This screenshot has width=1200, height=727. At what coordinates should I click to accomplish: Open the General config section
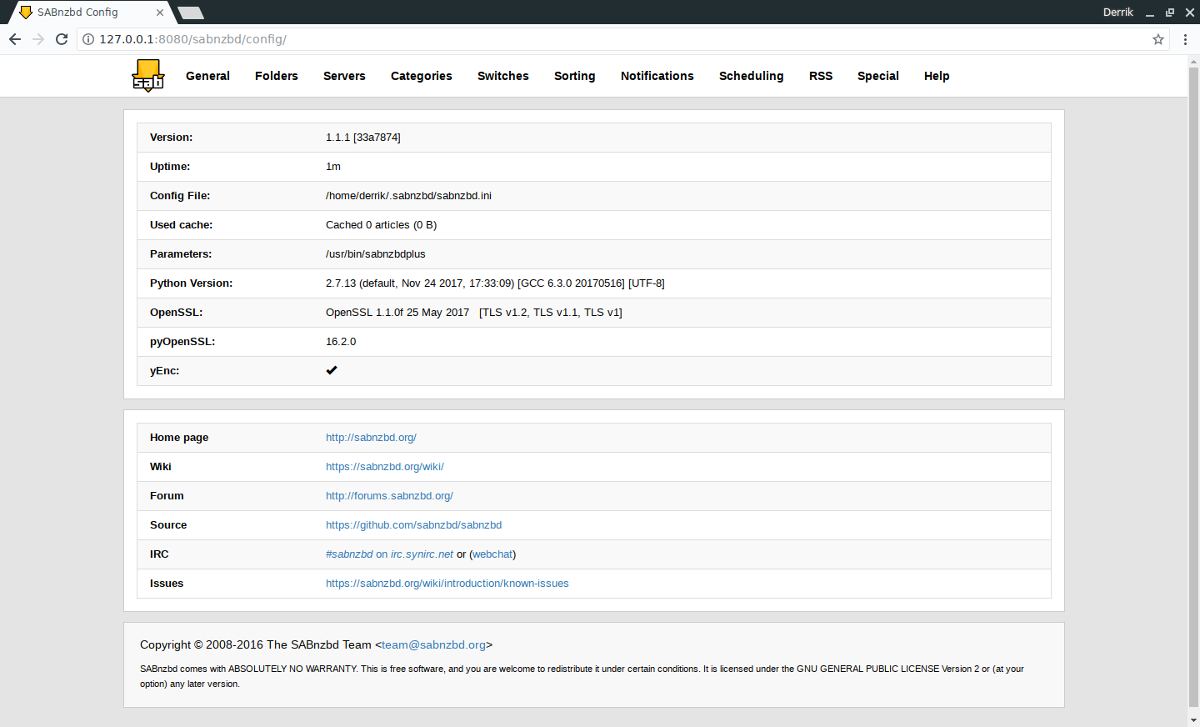tap(208, 76)
